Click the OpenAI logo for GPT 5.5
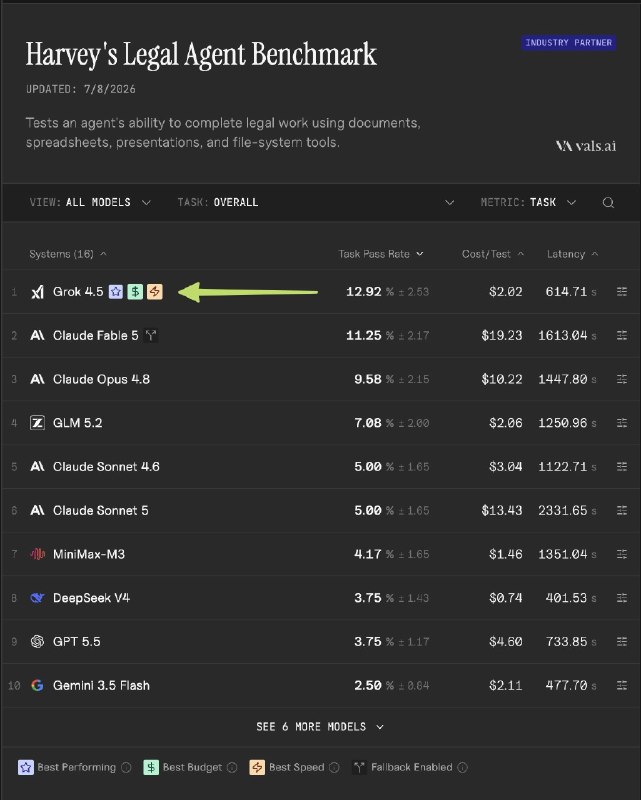The height and width of the screenshot is (800, 641). pos(37,641)
